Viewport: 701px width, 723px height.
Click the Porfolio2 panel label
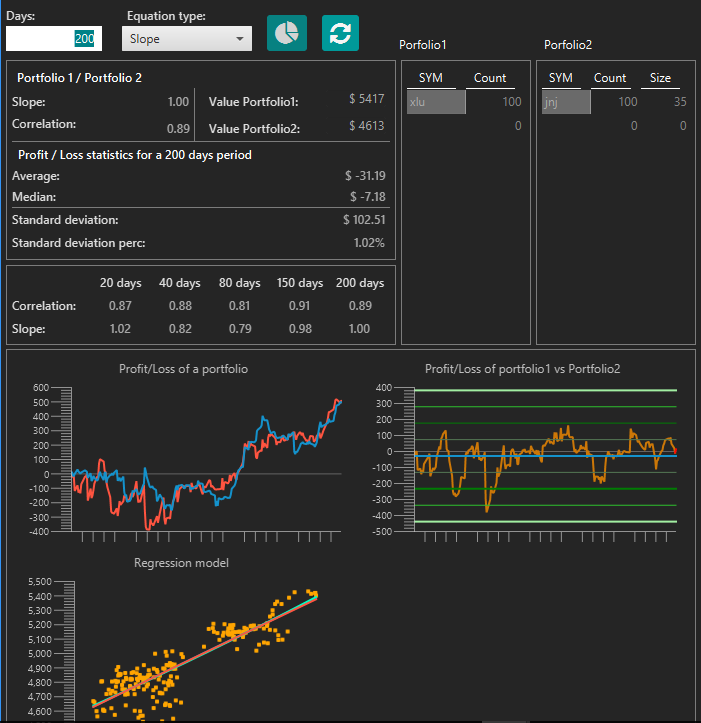[x=568, y=45]
